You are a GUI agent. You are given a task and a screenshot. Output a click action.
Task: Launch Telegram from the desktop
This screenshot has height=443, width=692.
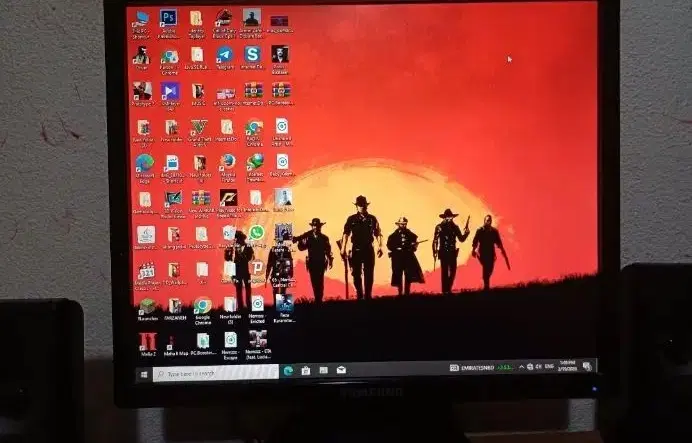click(225, 59)
